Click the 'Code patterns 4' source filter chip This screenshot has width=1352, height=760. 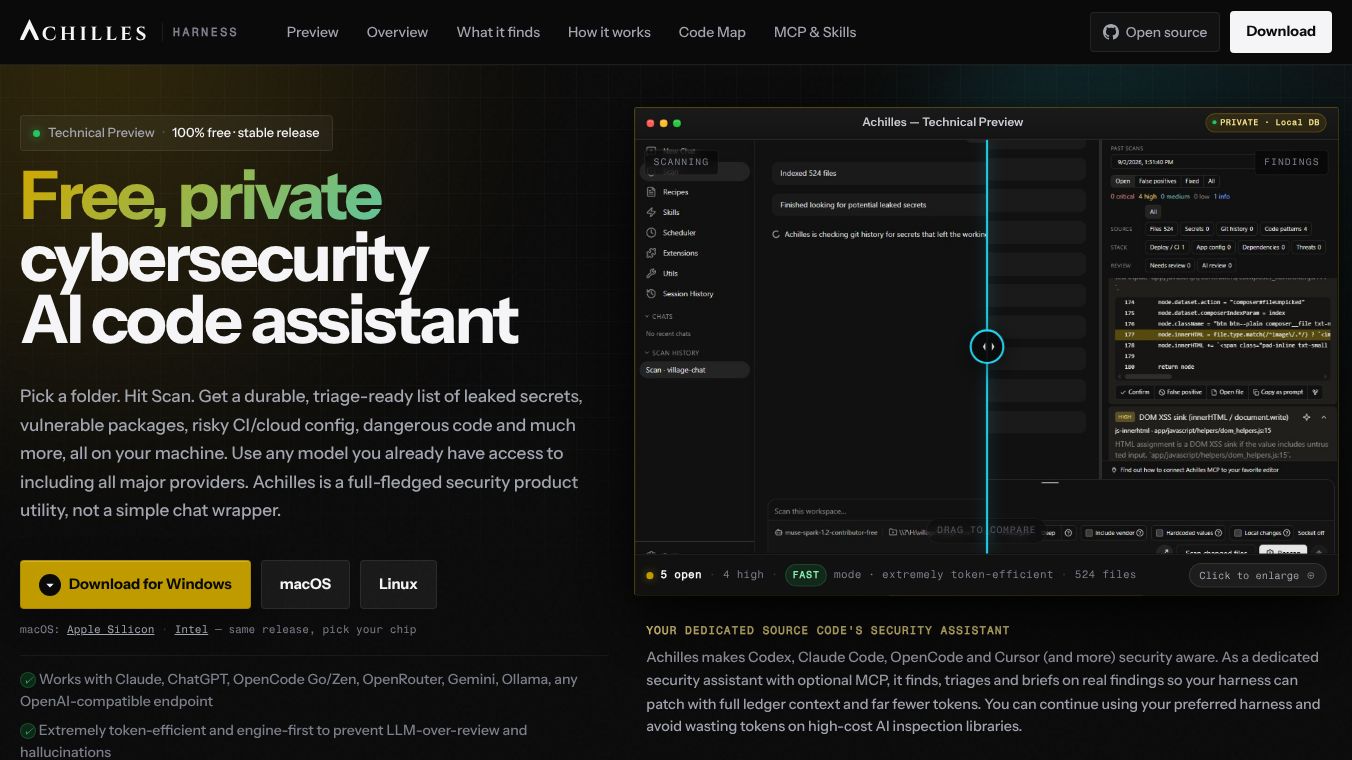[x=1285, y=229]
